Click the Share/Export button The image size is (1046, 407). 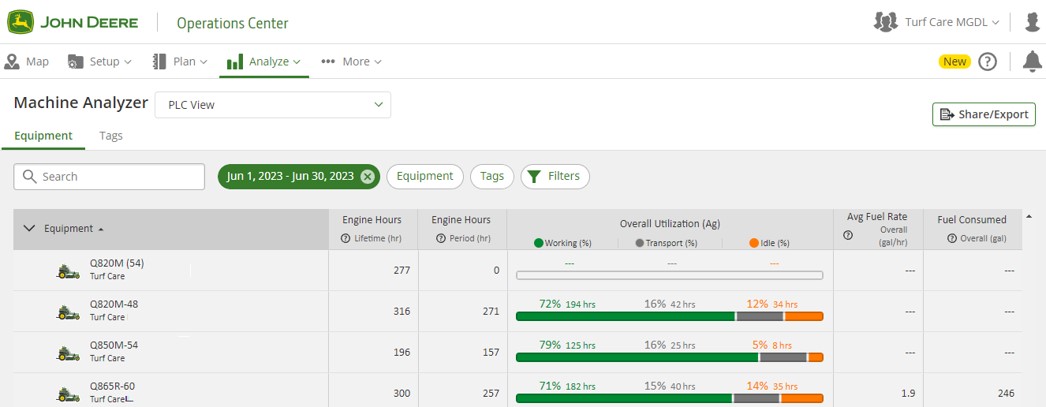(x=984, y=114)
